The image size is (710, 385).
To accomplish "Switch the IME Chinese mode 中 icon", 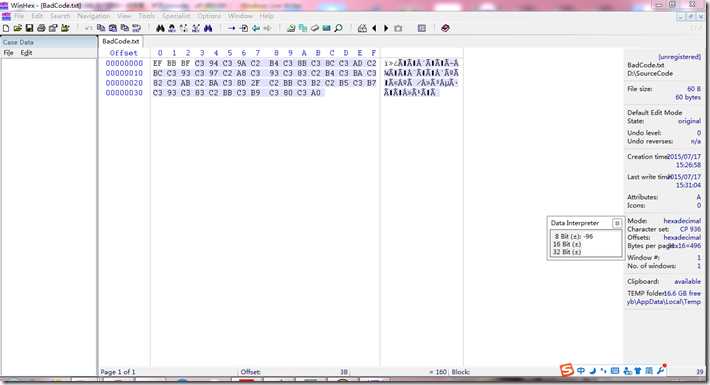I will [581, 371].
